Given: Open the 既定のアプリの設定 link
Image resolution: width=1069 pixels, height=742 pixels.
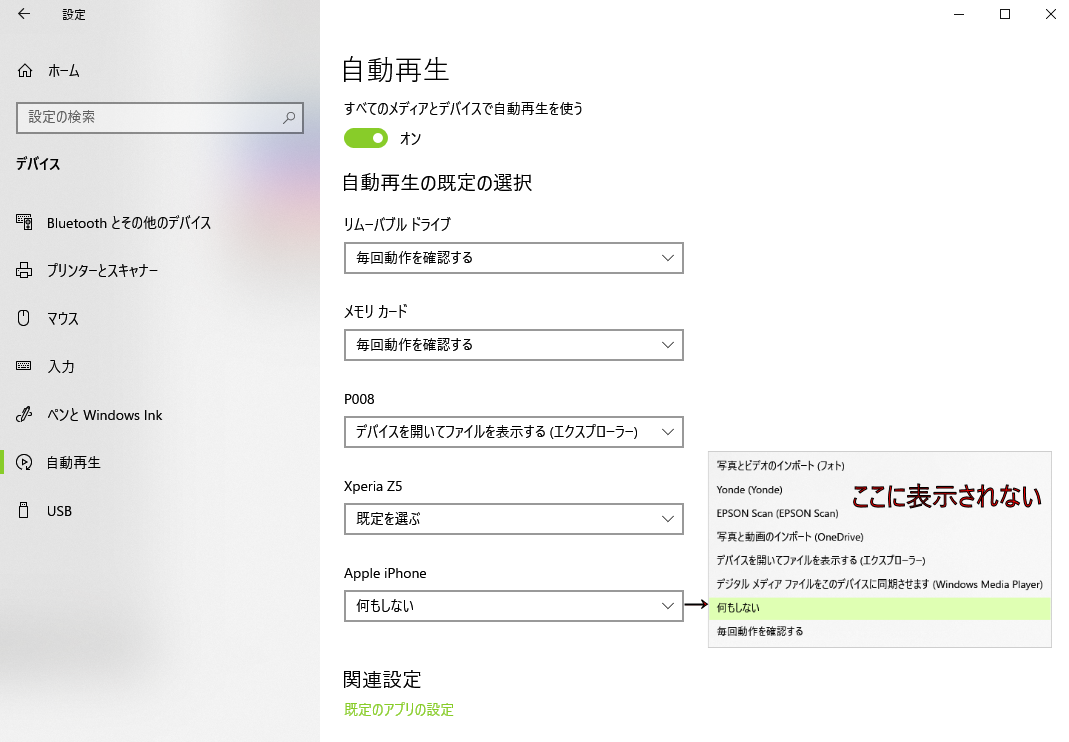Looking at the screenshot, I should pyautogui.click(x=398, y=710).
